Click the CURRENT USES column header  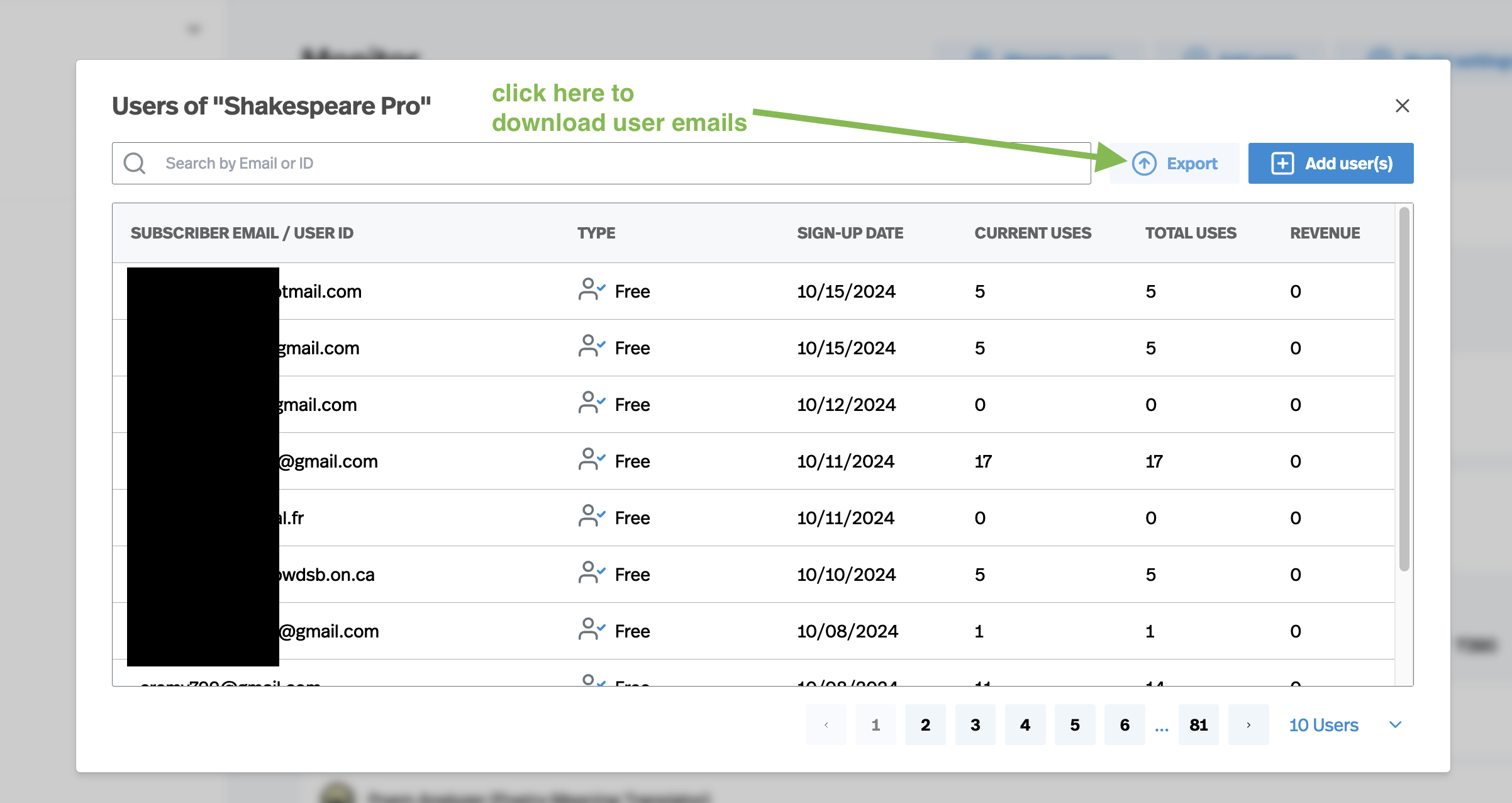[1033, 233]
